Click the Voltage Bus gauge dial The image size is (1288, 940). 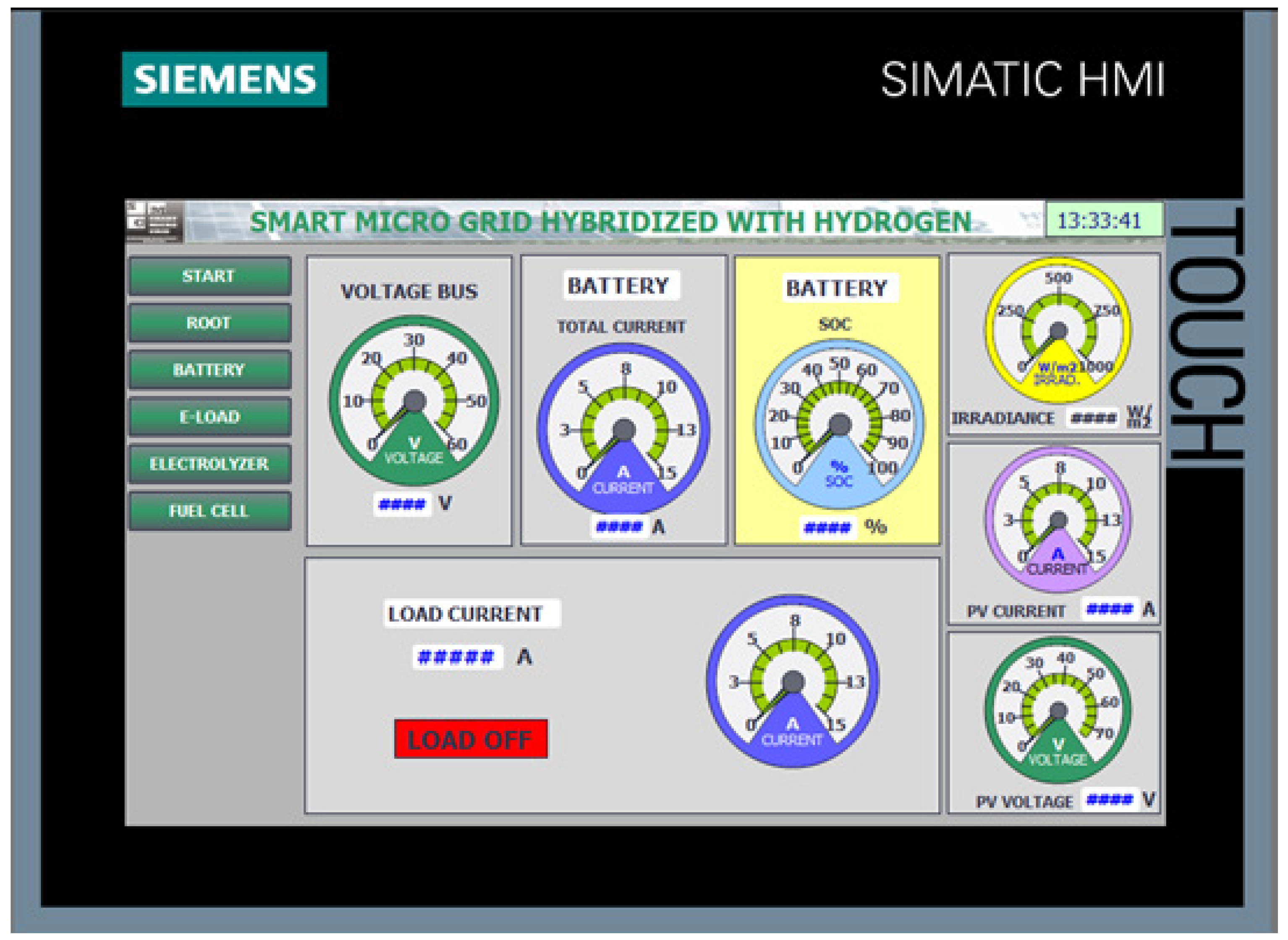(x=414, y=401)
